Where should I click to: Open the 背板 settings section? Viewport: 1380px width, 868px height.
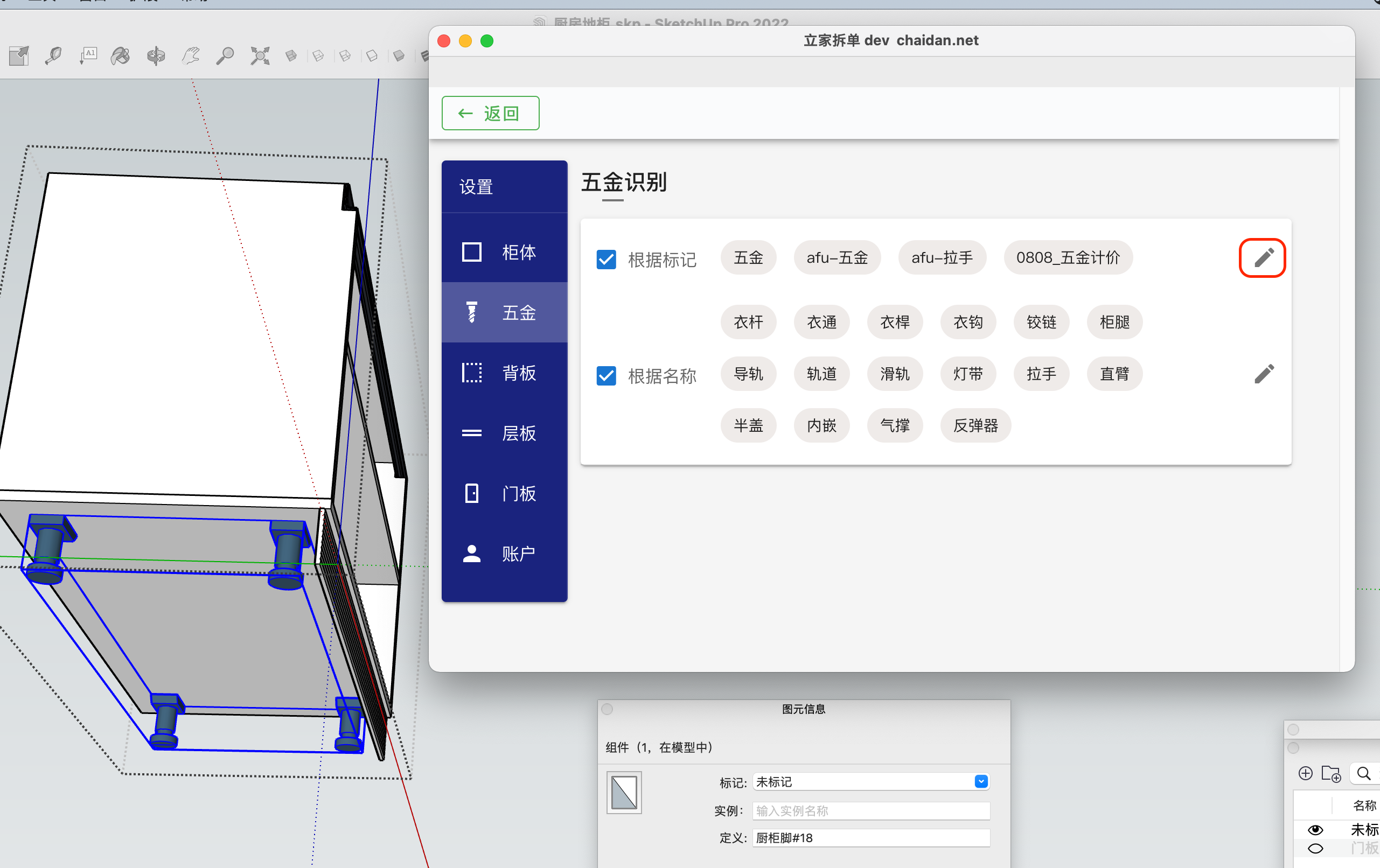504,373
